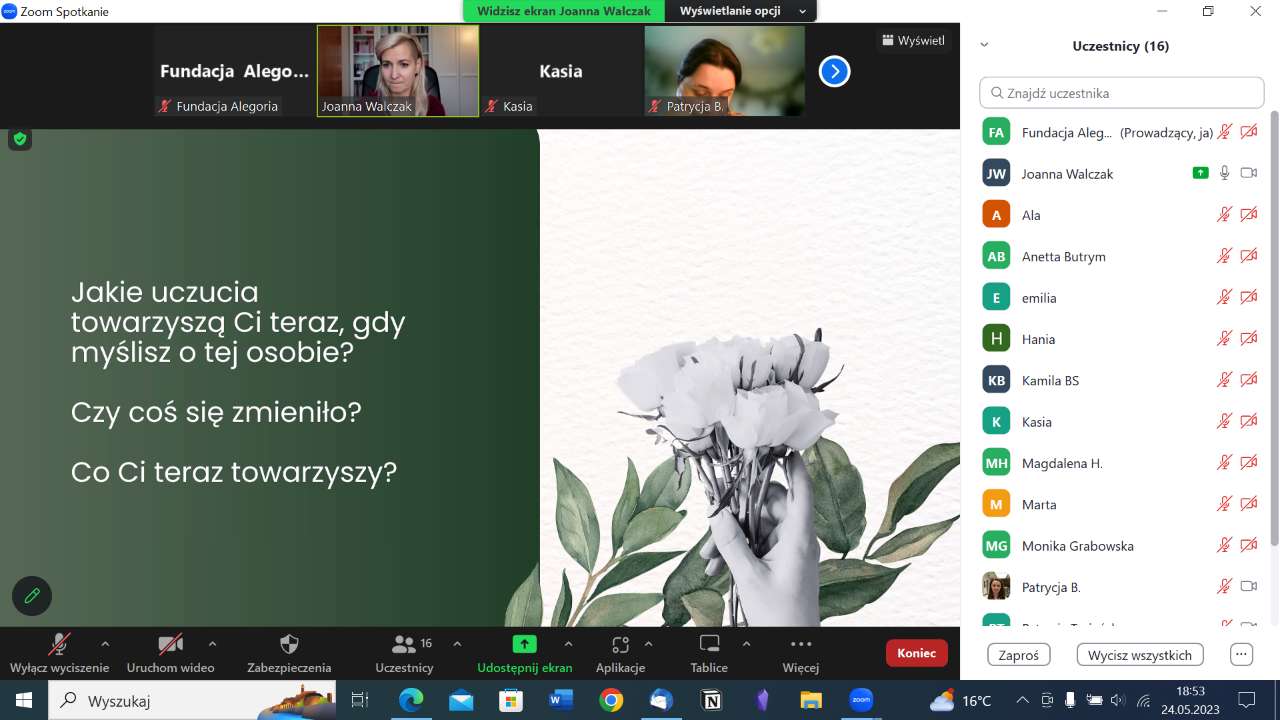
Task: Click the Wycisz wszystkich button
Action: 1139,655
